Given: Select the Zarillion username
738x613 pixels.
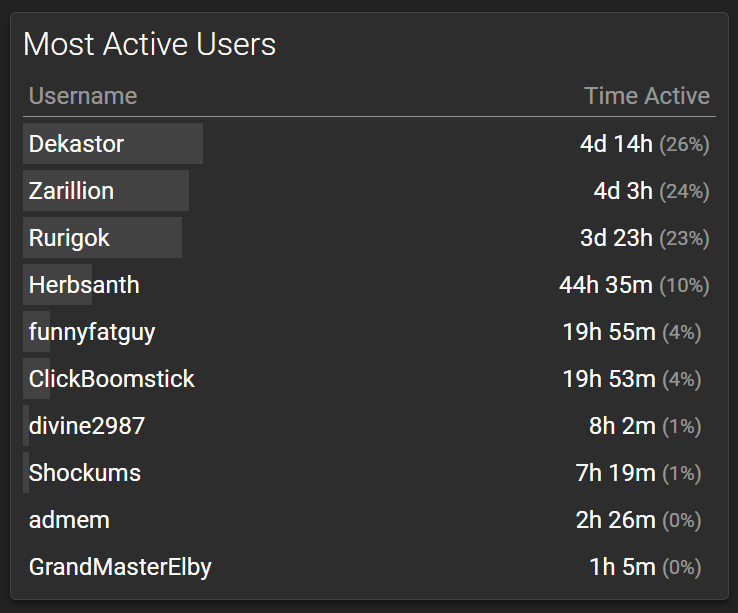Looking at the screenshot, I should 71,191.
